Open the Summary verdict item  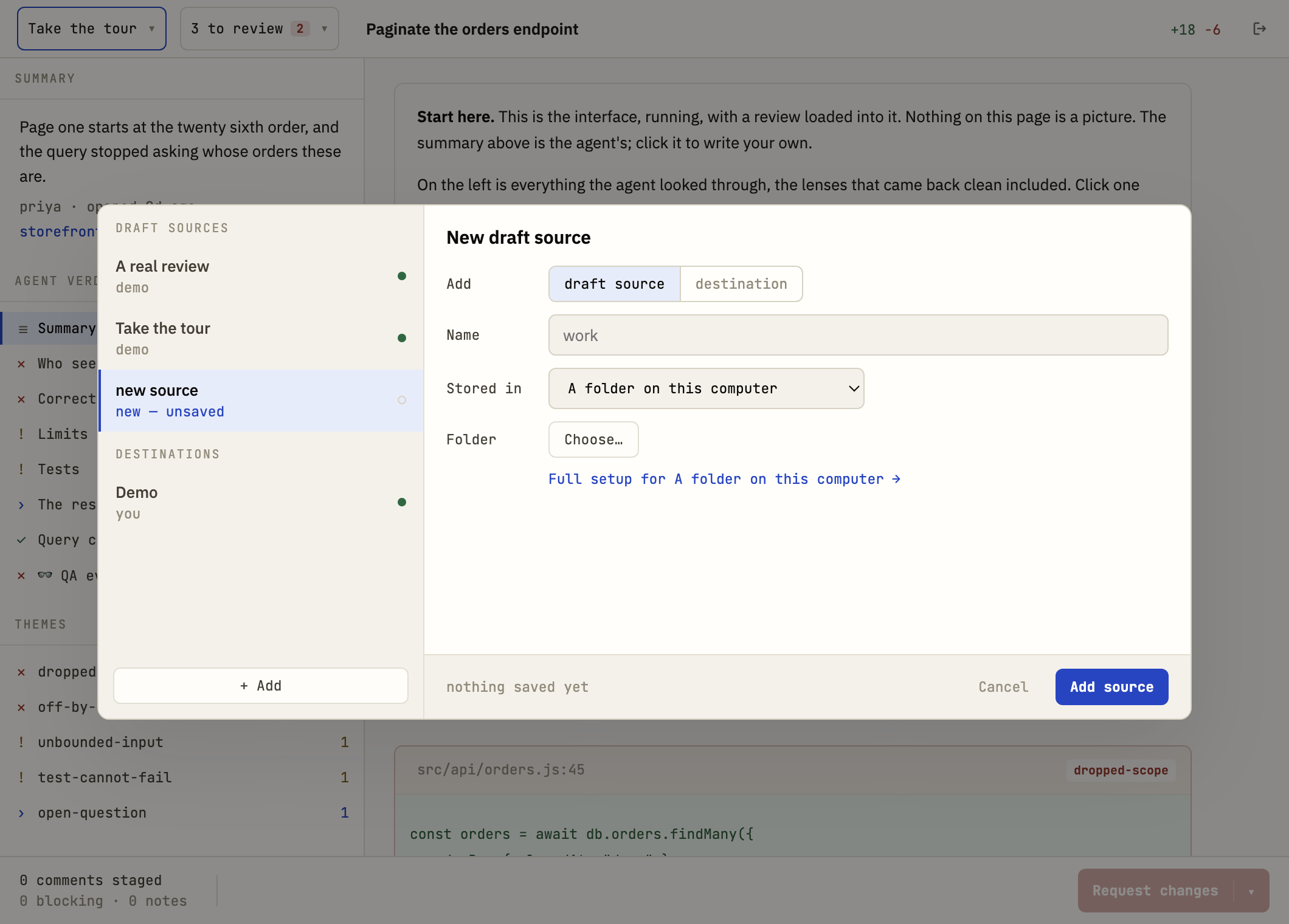(x=50, y=328)
